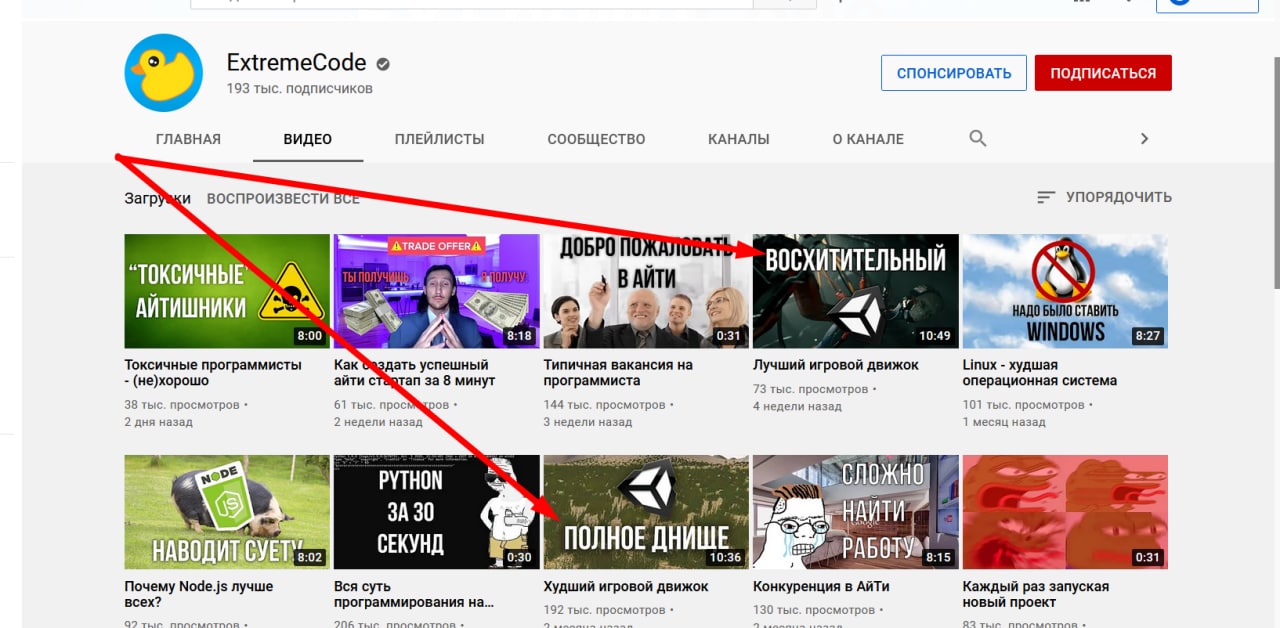Screen dimensions: 1280x628
Task: Open the Добро пожаловать в айти thumbnail
Action: (646, 291)
